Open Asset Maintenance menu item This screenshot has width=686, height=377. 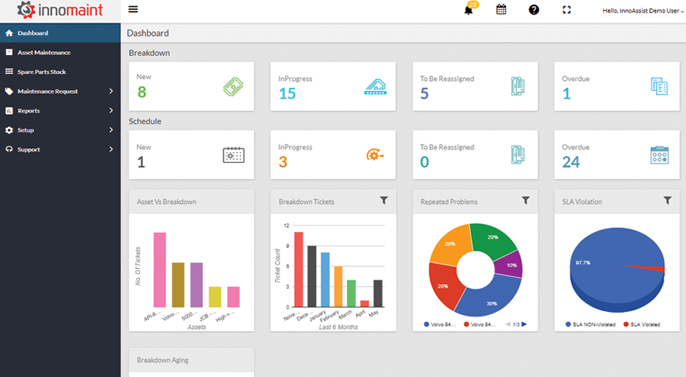(x=60, y=52)
